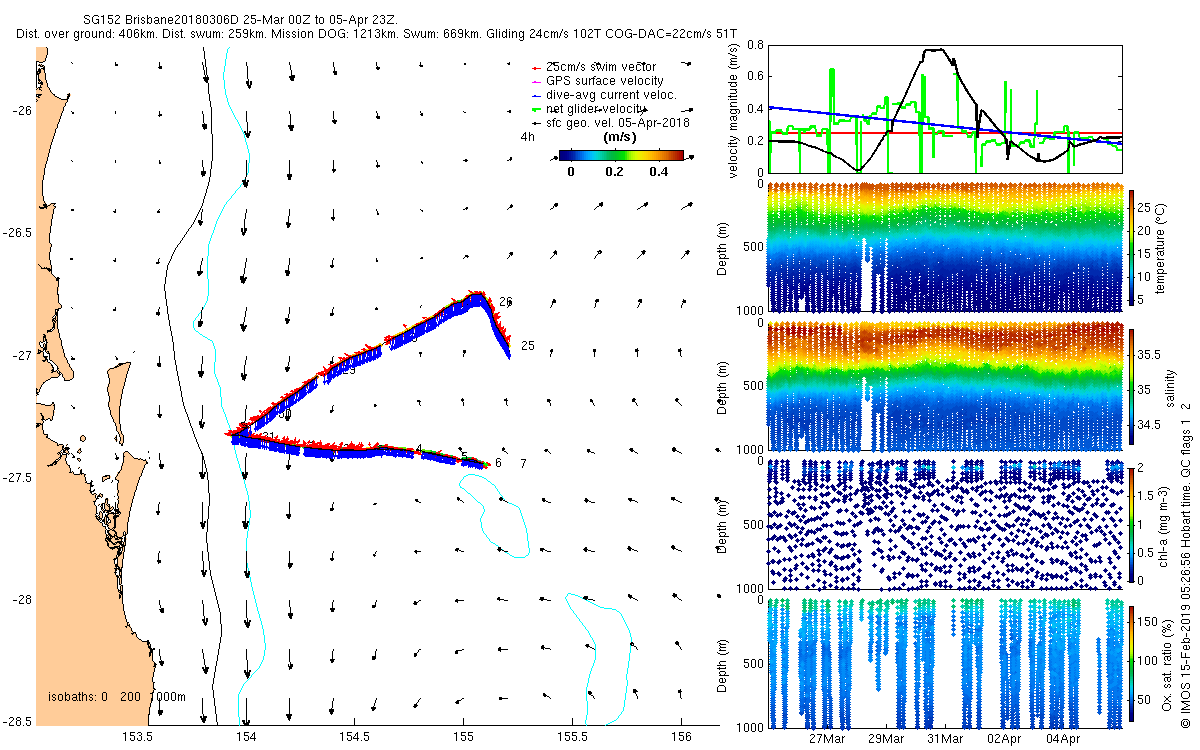Click the 04Apr date tick label
The height and width of the screenshot is (750, 1200).
click(x=1062, y=739)
